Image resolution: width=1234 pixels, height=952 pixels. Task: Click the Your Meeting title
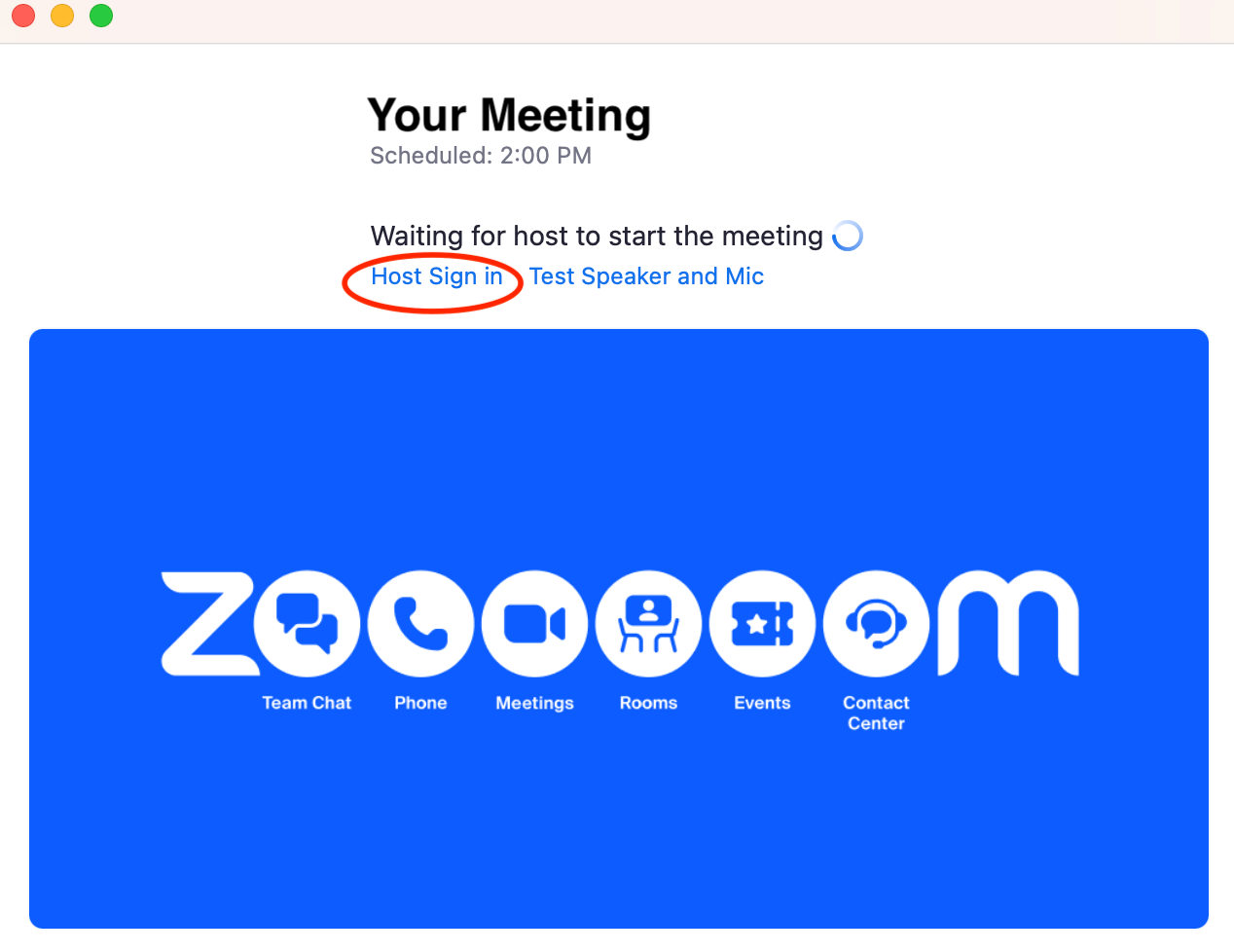pos(509,116)
